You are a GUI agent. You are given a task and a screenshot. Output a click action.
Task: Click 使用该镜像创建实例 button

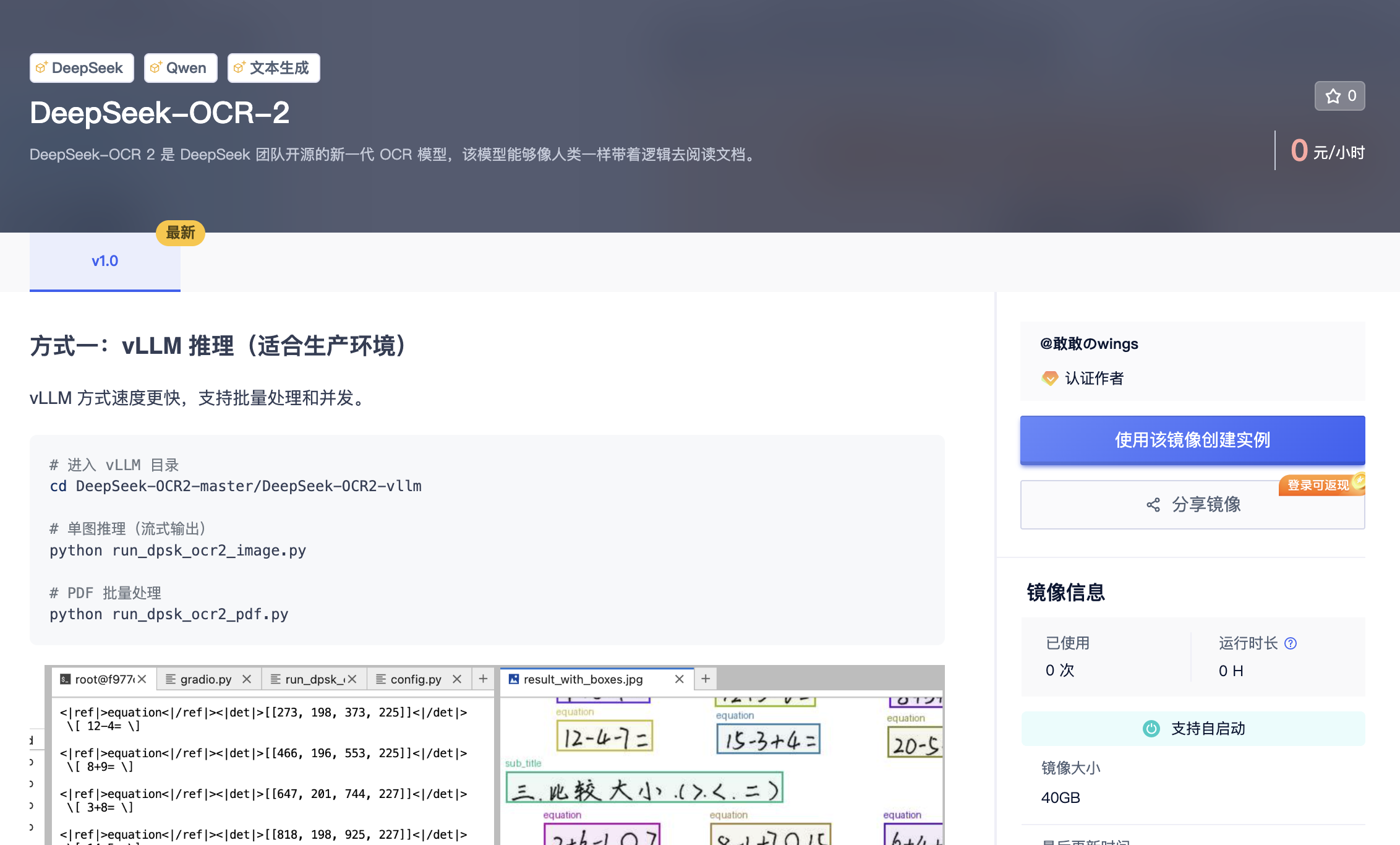tap(1192, 440)
